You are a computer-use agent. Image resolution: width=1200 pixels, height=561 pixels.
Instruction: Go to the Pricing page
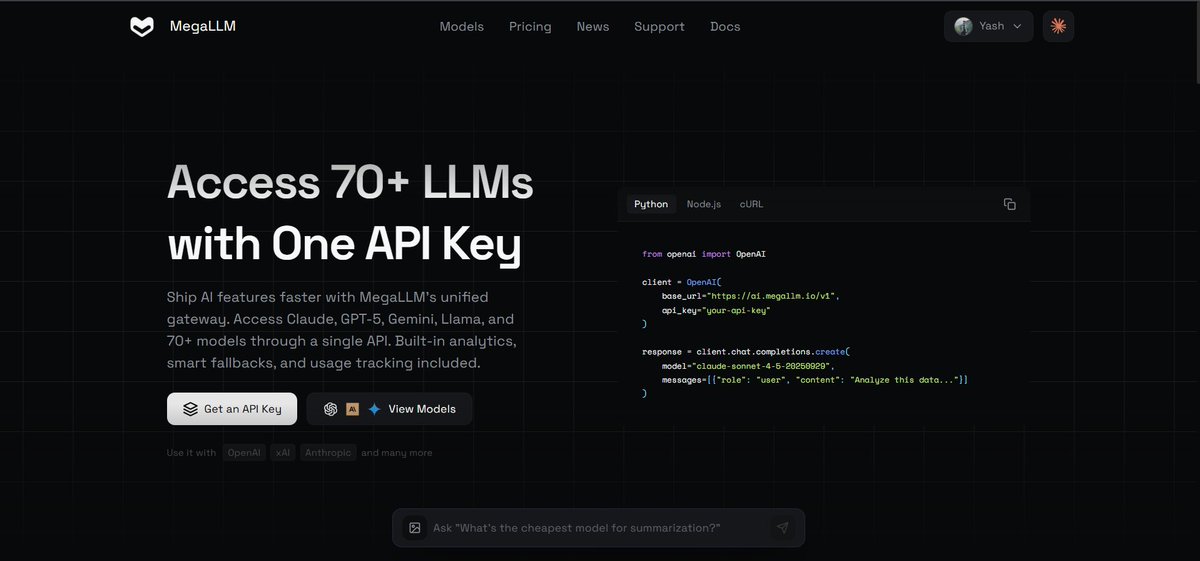click(x=530, y=27)
